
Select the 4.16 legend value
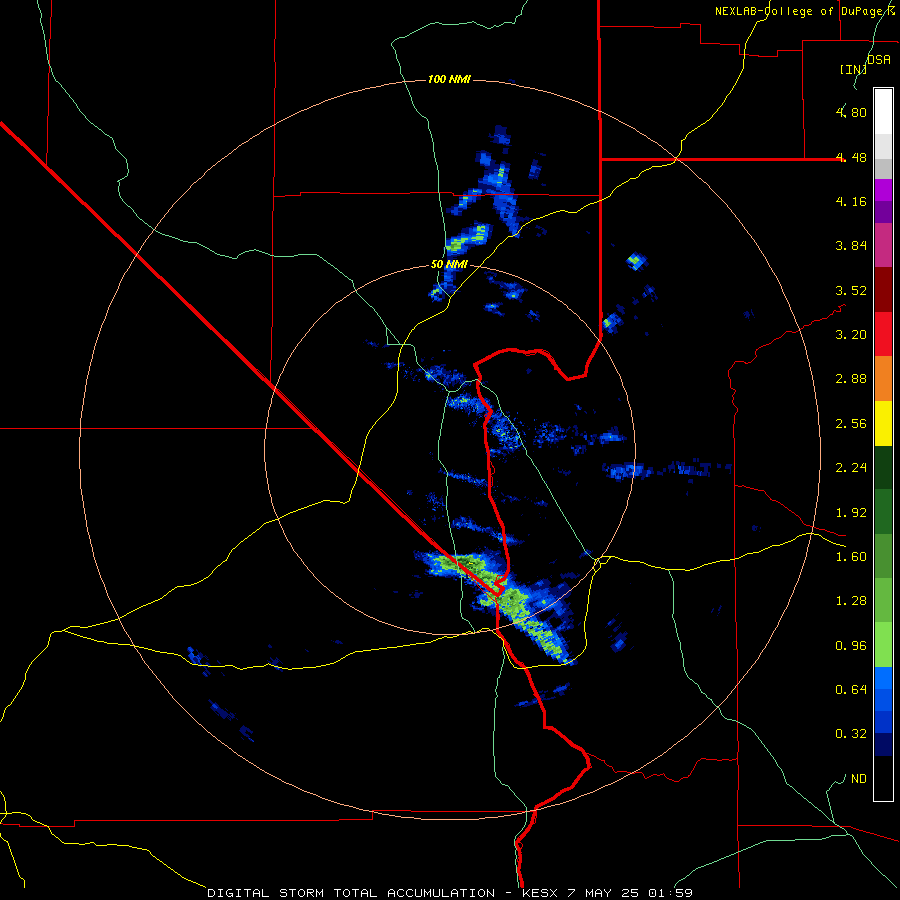coord(851,201)
